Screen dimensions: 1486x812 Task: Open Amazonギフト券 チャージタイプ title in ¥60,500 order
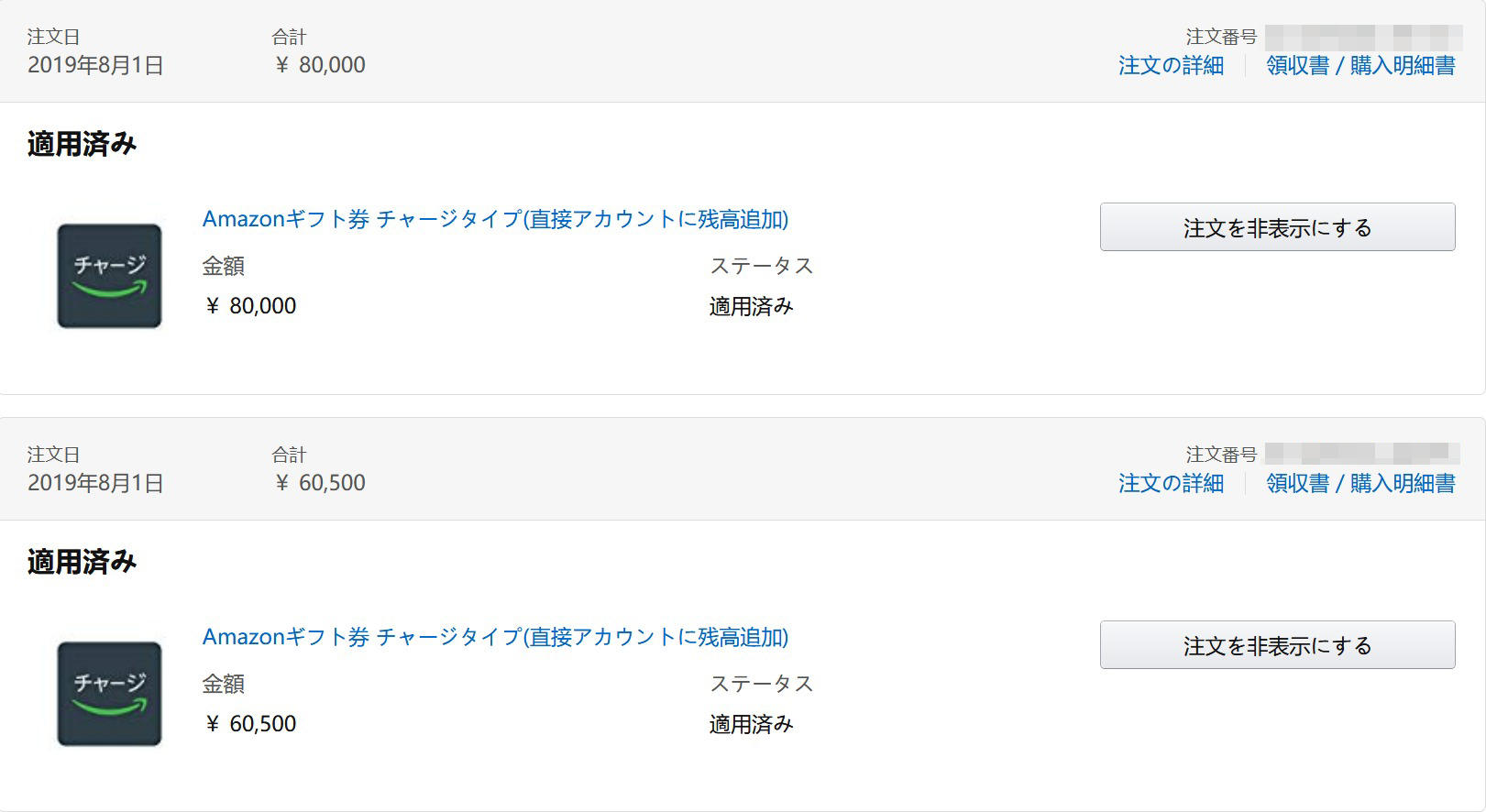point(495,637)
